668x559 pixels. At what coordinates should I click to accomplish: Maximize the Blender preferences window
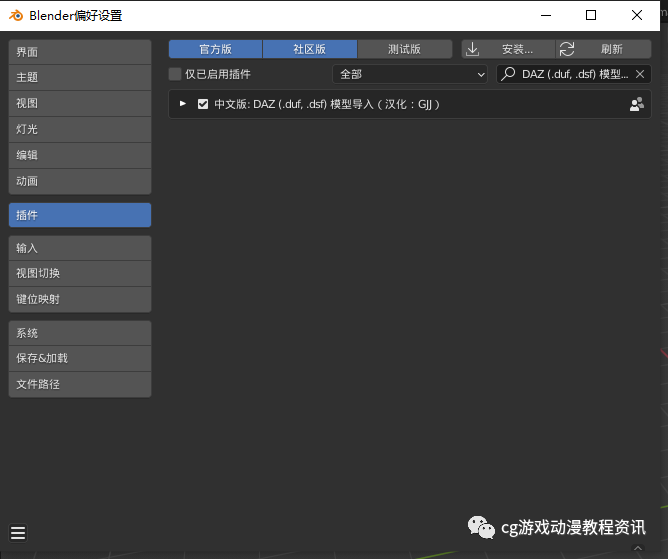(591, 15)
